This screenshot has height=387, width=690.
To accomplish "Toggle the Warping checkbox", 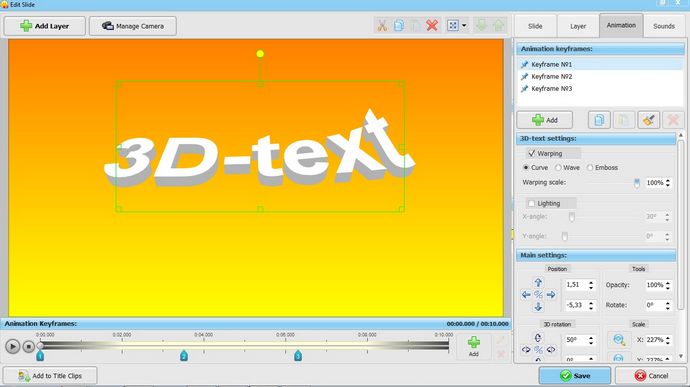I will tap(531, 153).
